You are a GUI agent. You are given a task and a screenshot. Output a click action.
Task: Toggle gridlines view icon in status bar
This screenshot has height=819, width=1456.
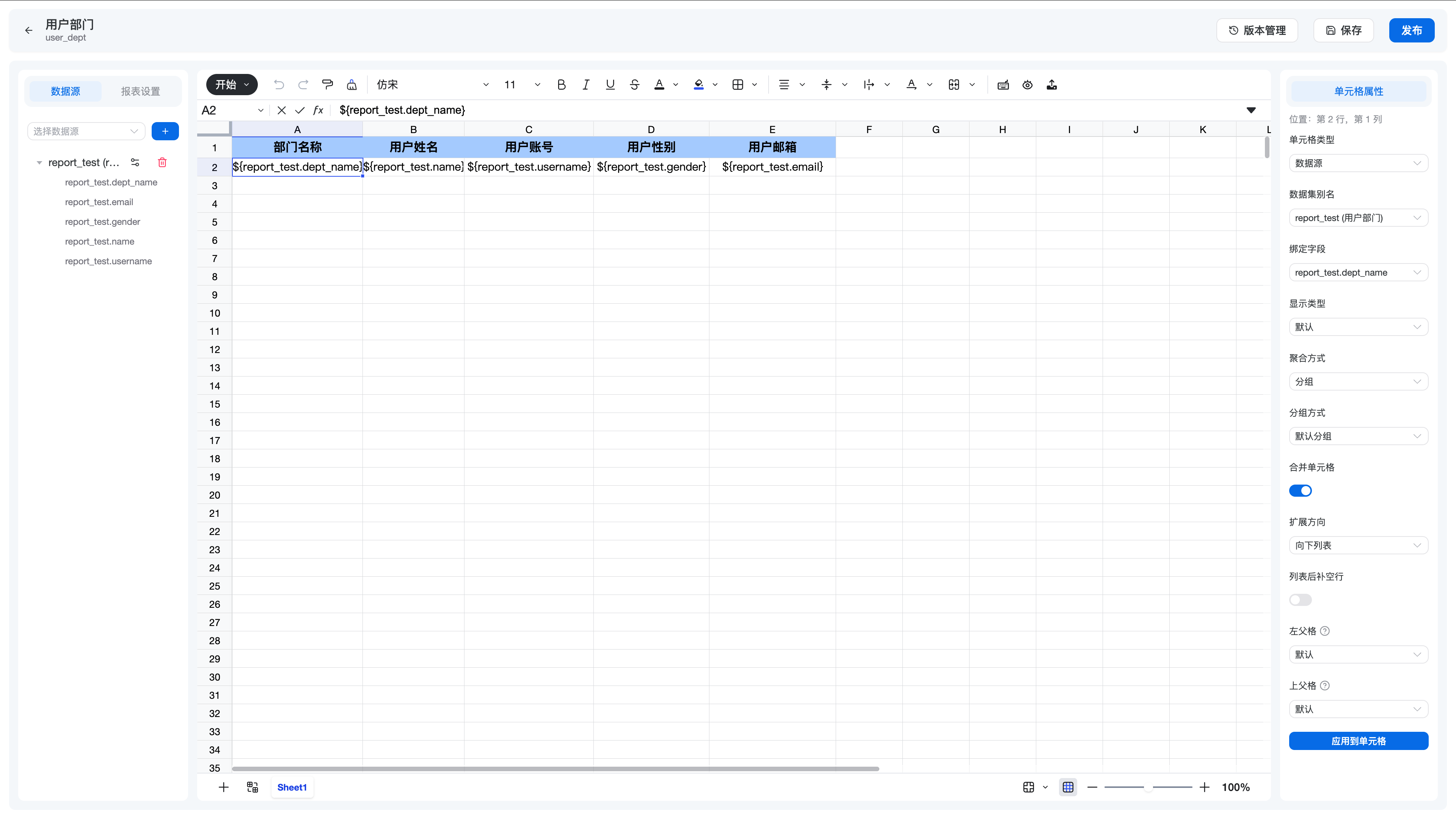tap(1068, 787)
